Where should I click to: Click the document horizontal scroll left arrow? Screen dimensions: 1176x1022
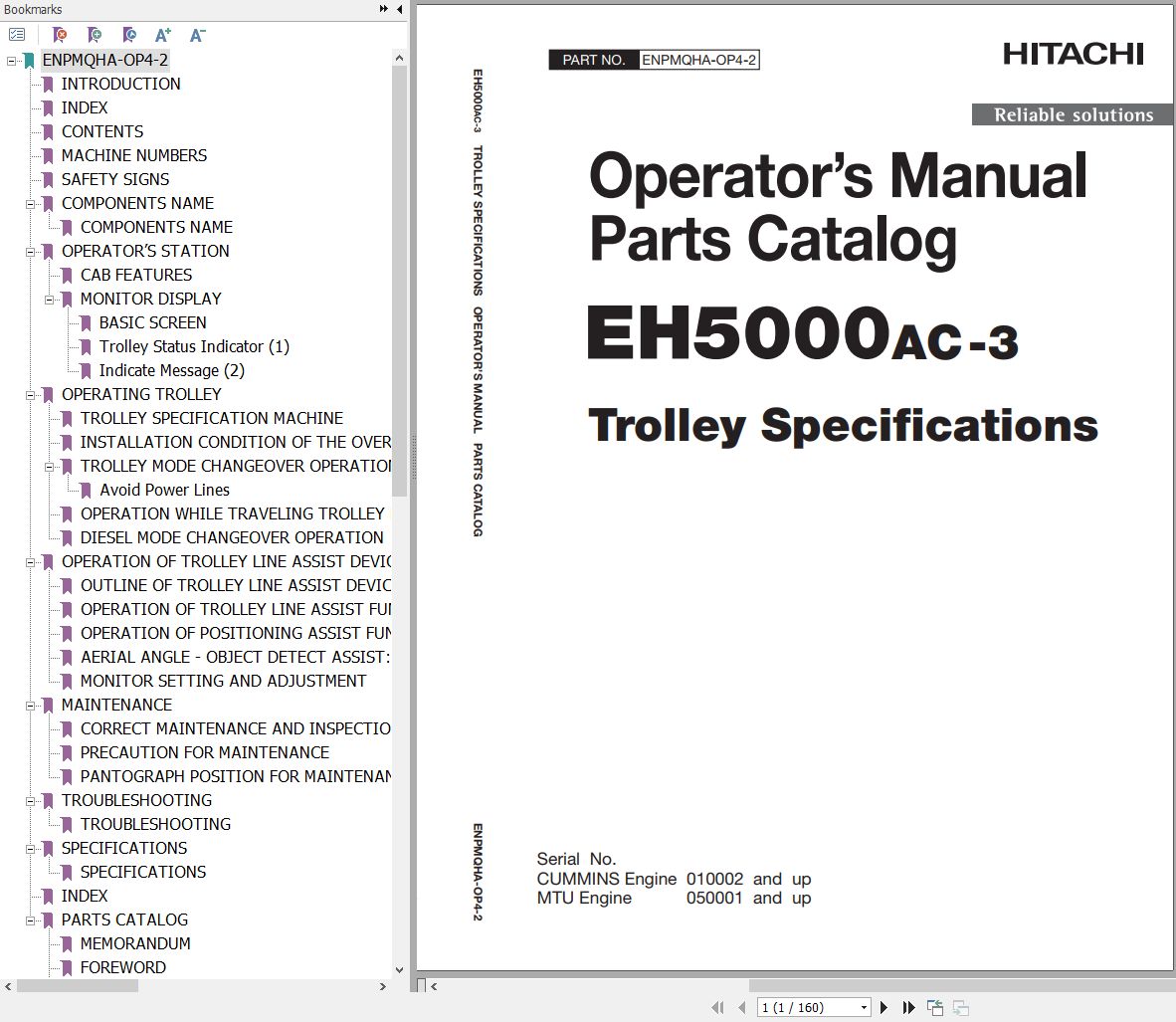pos(434,987)
